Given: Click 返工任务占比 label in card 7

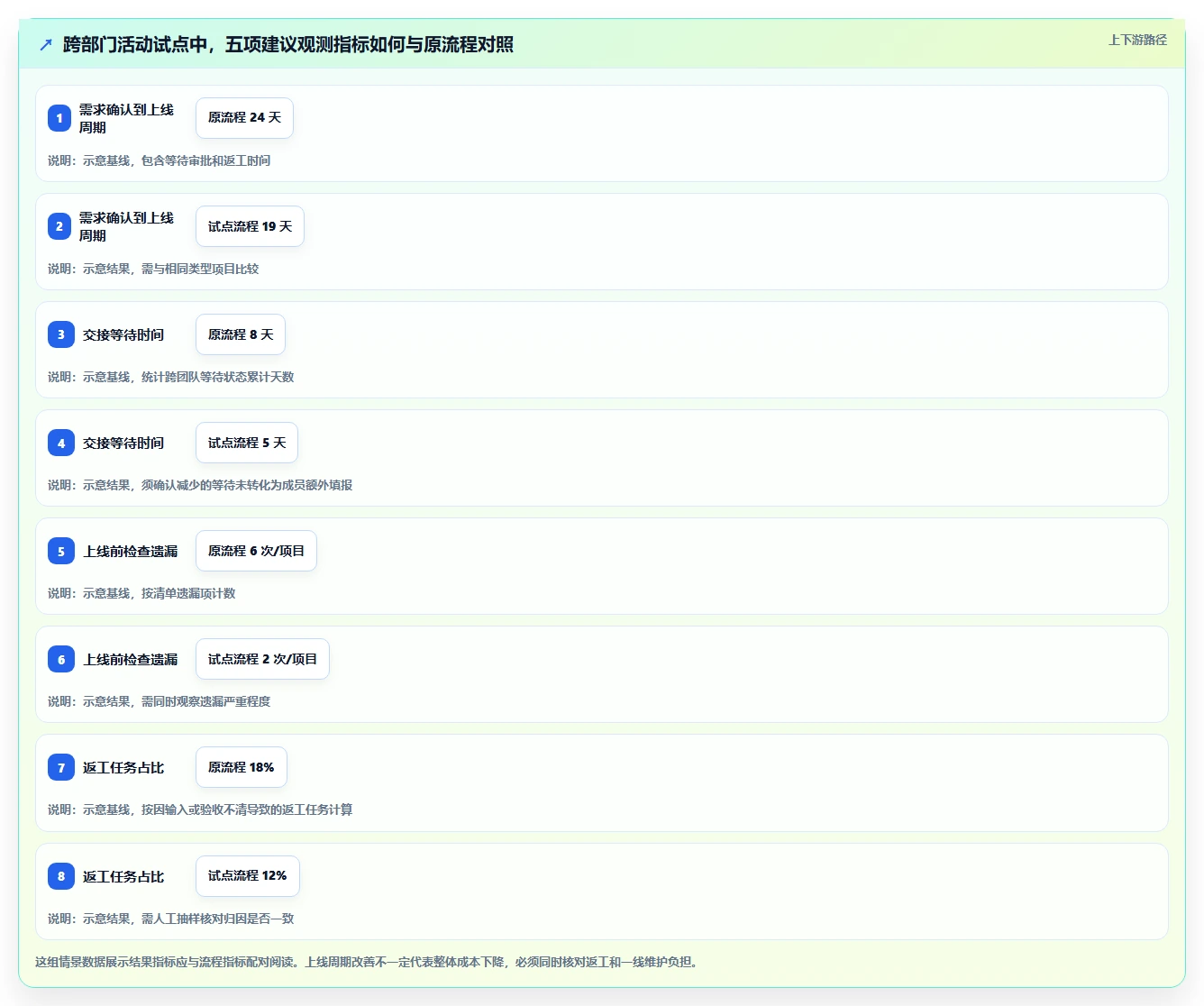Looking at the screenshot, I should tap(123, 767).
